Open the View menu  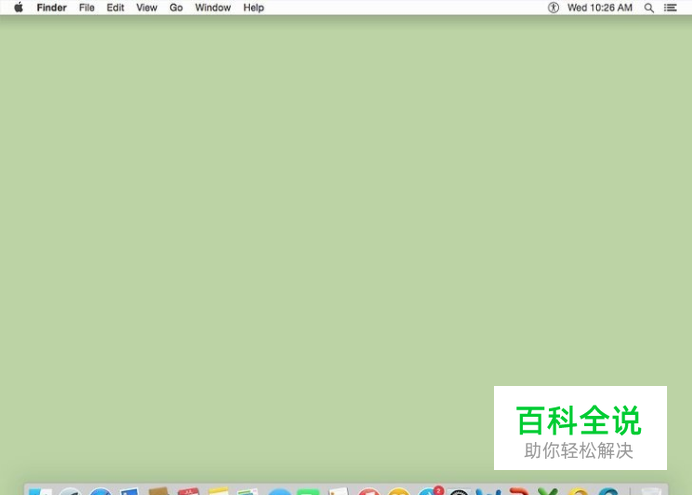click(147, 8)
